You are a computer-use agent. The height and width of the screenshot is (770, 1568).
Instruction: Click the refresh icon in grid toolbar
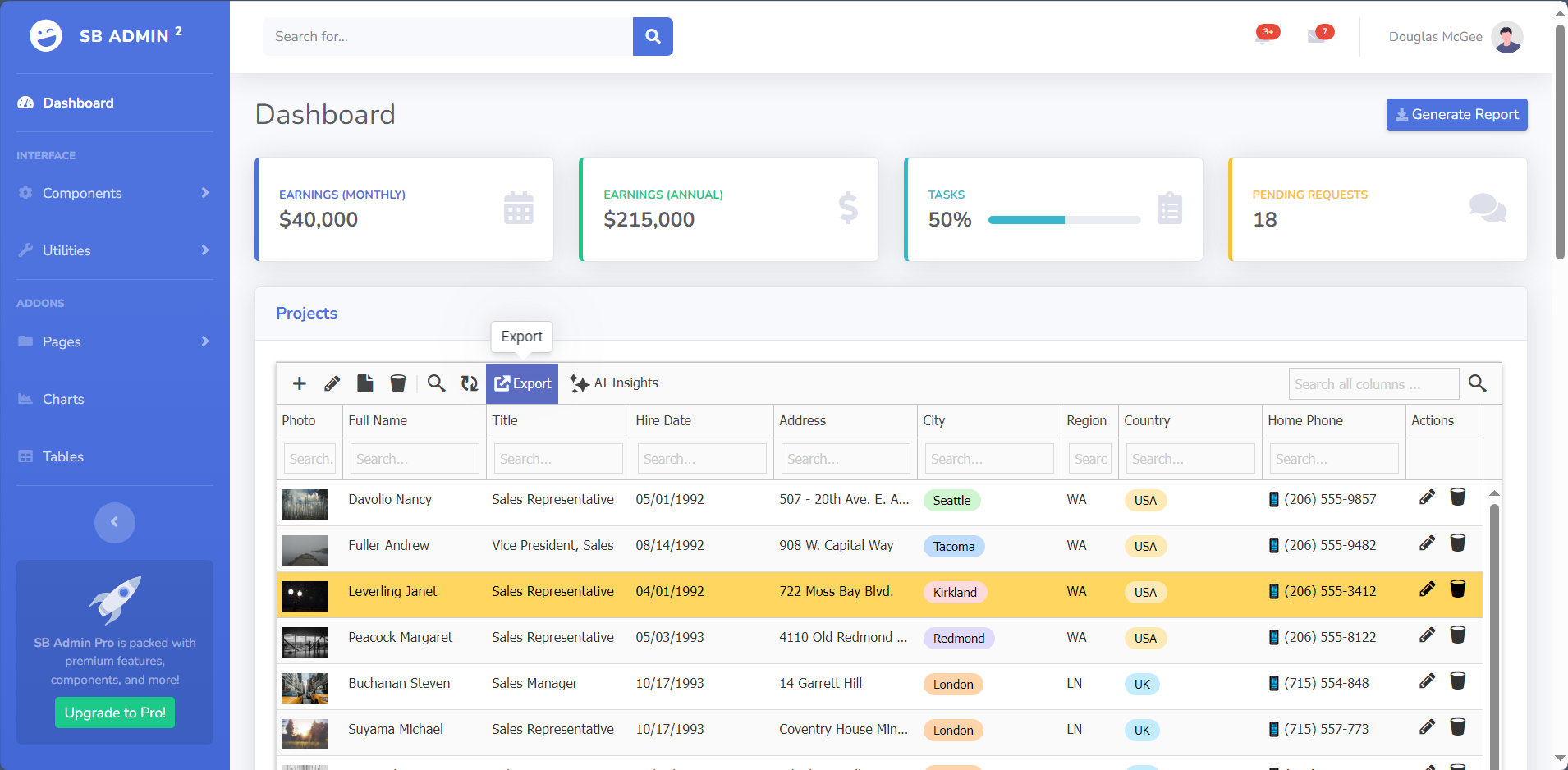(470, 383)
